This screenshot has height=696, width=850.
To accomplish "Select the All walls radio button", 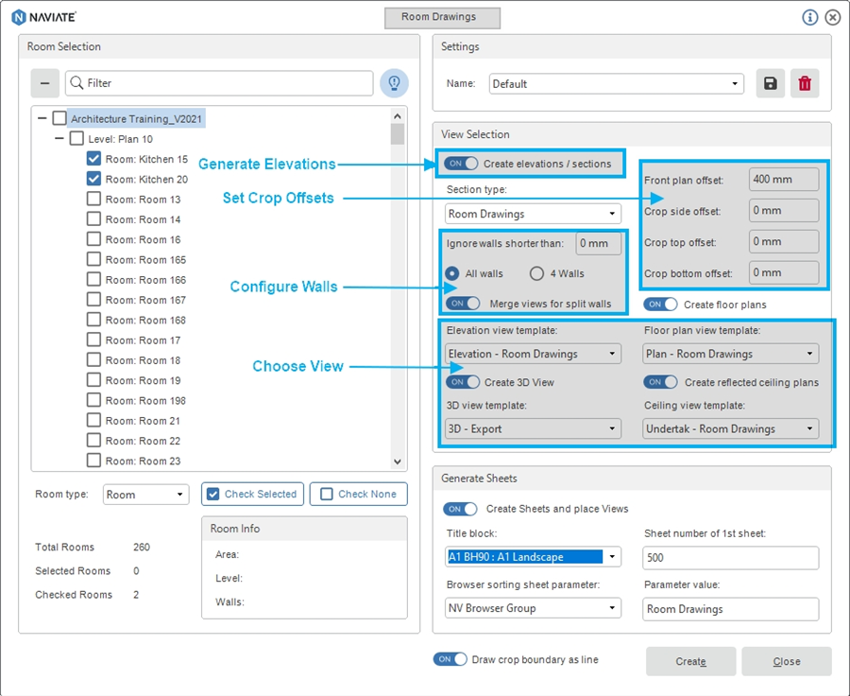I will point(452,273).
